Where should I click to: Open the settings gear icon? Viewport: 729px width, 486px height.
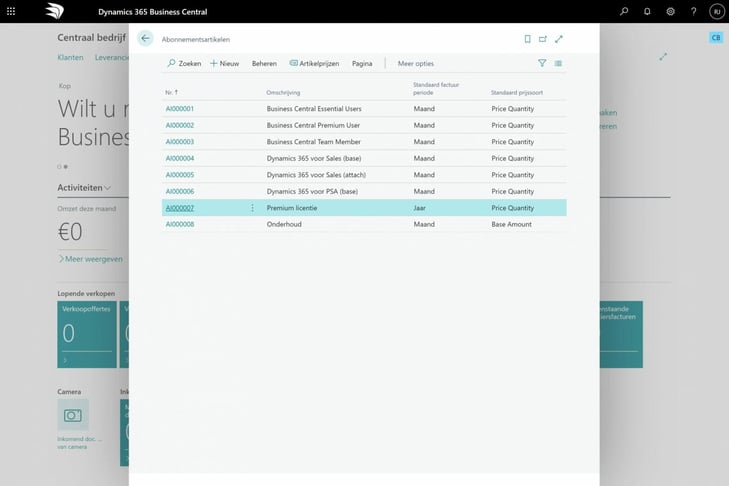coord(670,11)
